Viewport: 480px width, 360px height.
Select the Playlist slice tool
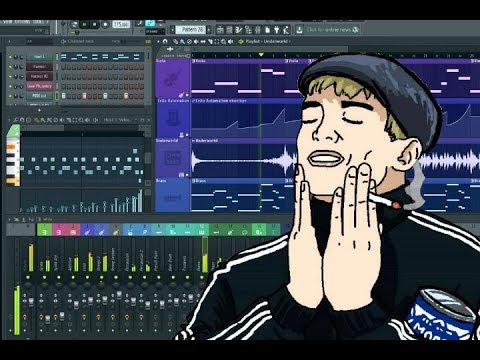tap(211, 41)
